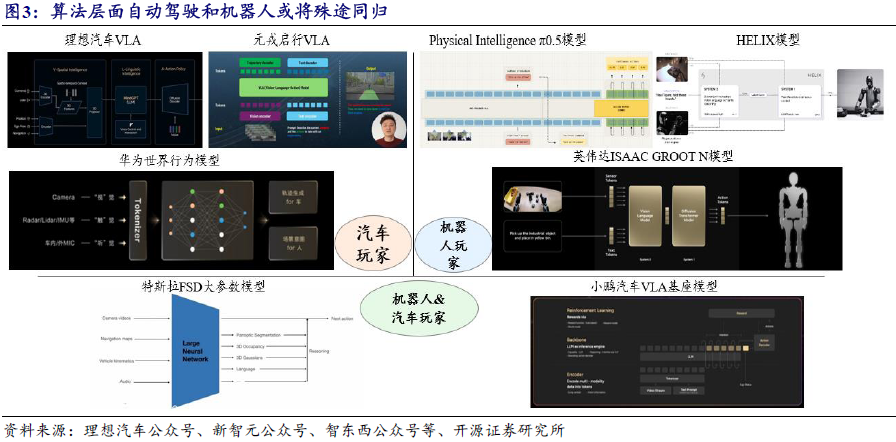Click the presenter's round portrait in 元戎启行 slide
This screenshot has height=442, width=896.
389,128
